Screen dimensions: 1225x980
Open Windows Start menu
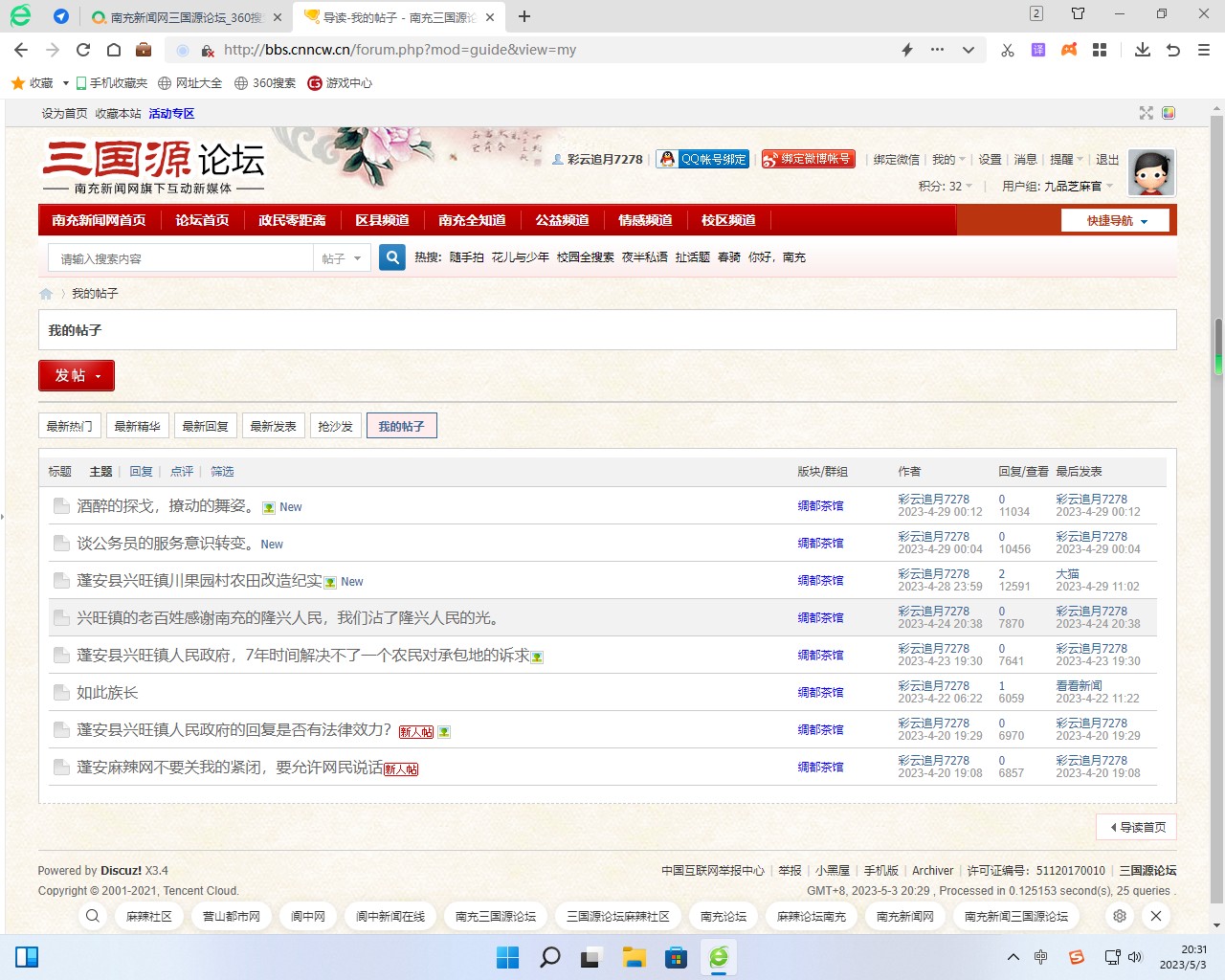pyautogui.click(x=507, y=957)
